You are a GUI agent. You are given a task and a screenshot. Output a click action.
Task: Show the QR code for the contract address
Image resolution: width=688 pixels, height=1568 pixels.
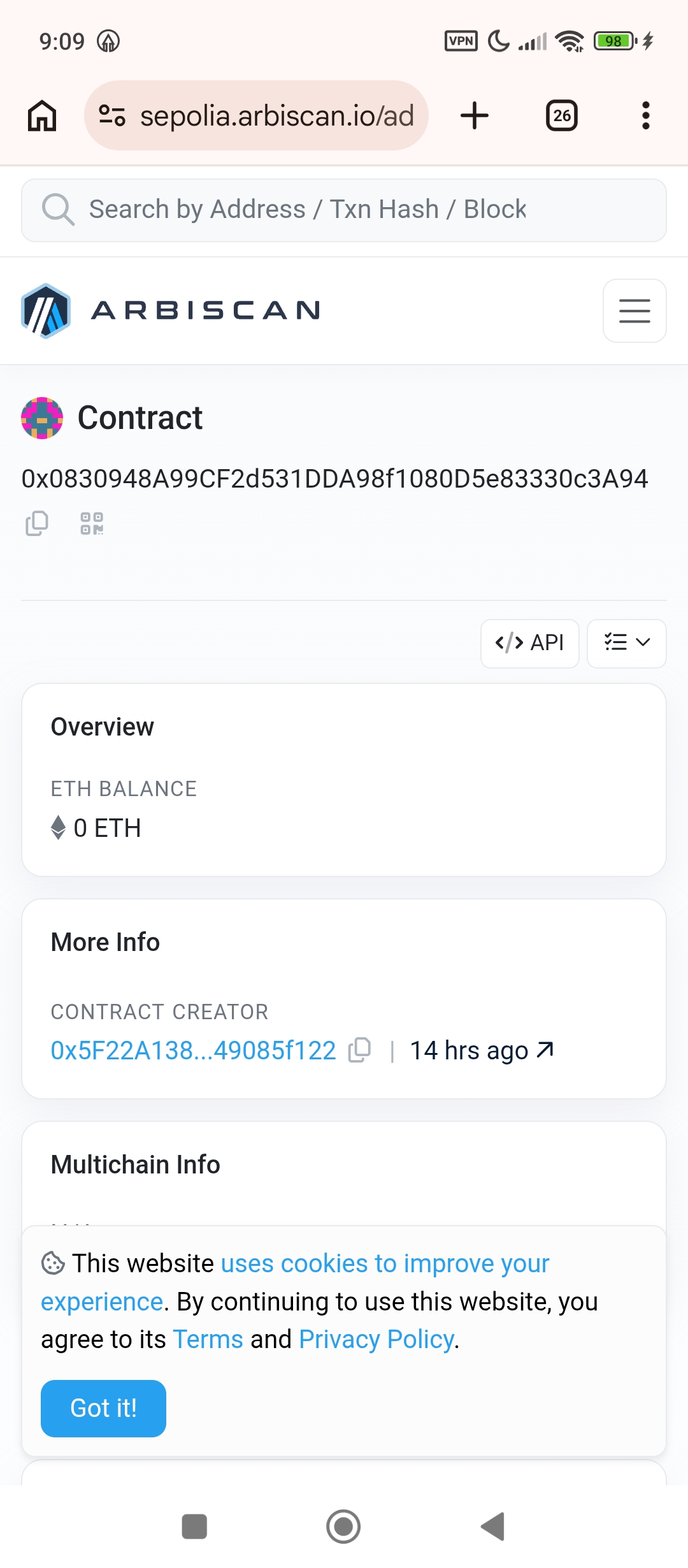click(92, 523)
